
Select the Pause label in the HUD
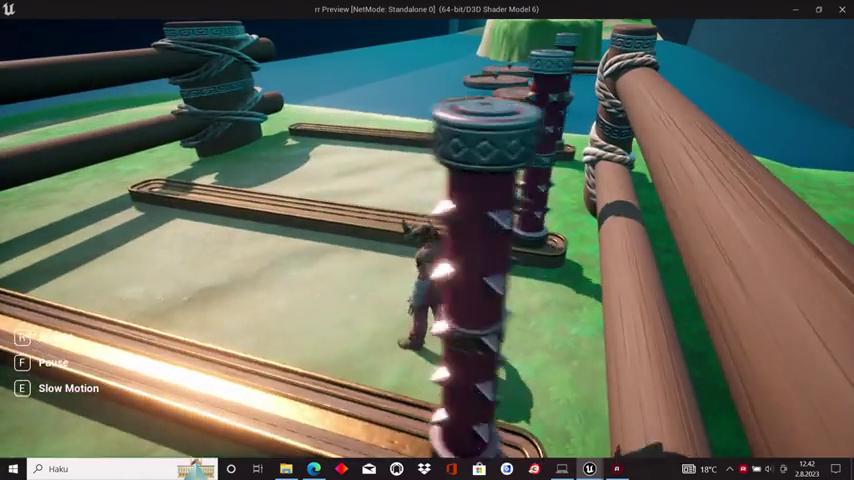(53, 363)
